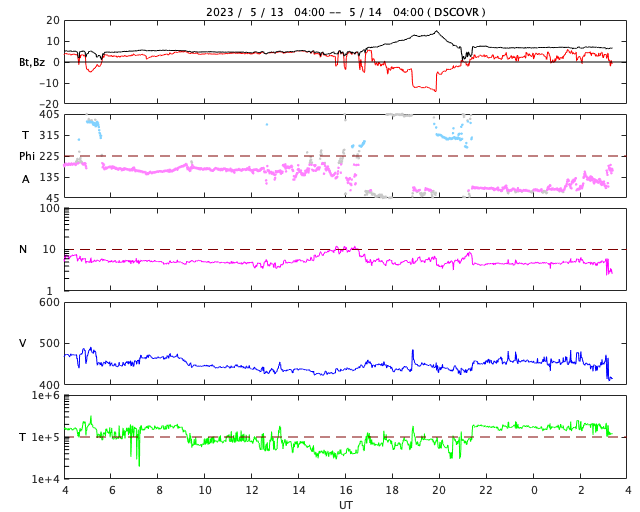This screenshot has height=512, width=640.
Task: Click the deep temperature dip near 7 UT
Action: (139, 465)
